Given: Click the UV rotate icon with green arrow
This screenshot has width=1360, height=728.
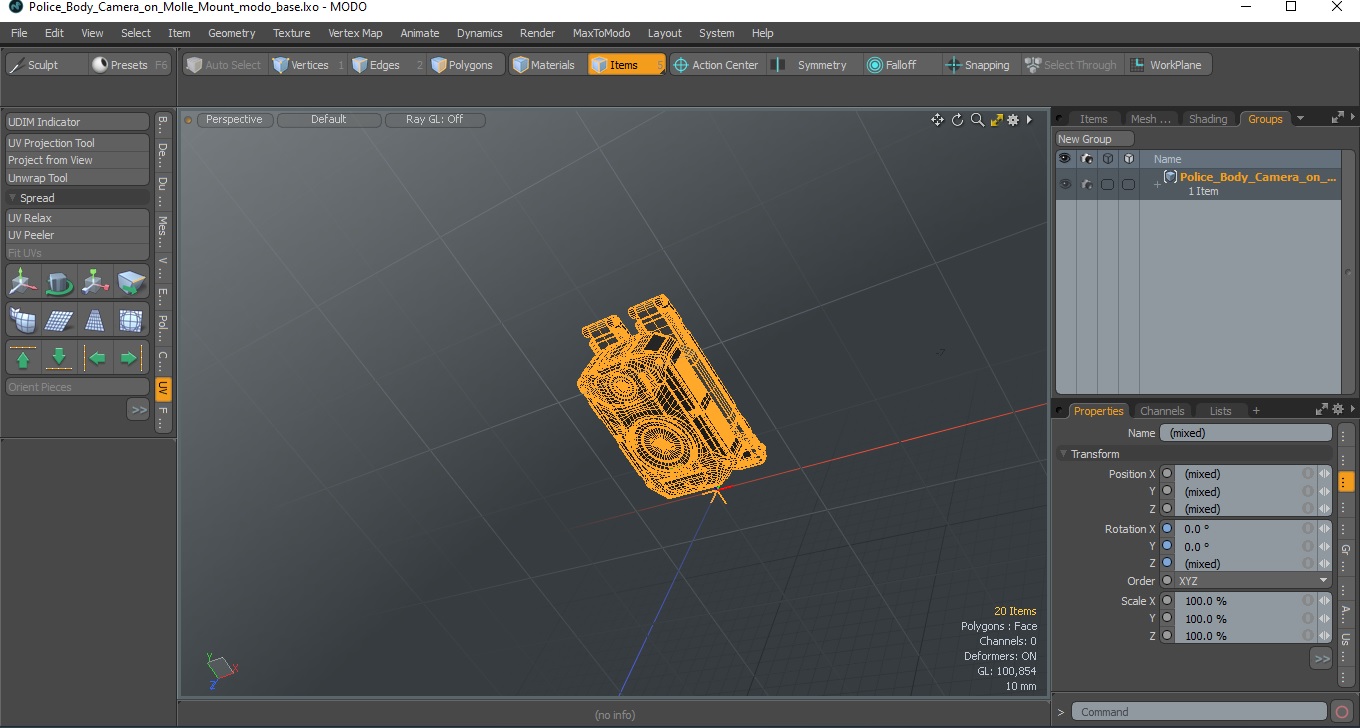Looking at the screenshot, I should pyautogui.click(x=59, y=283).
